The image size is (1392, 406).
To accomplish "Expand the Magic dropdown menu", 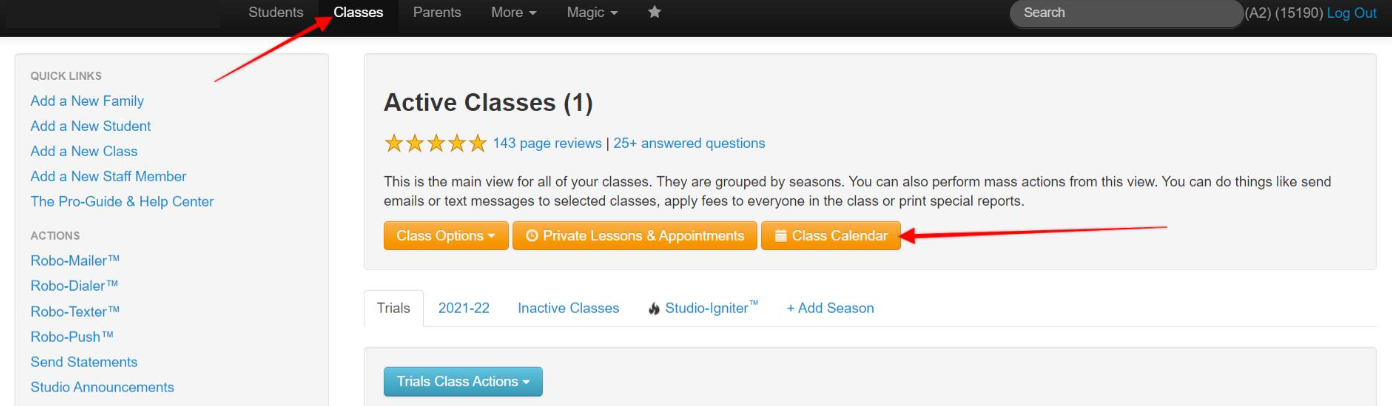I will point(592,13).
